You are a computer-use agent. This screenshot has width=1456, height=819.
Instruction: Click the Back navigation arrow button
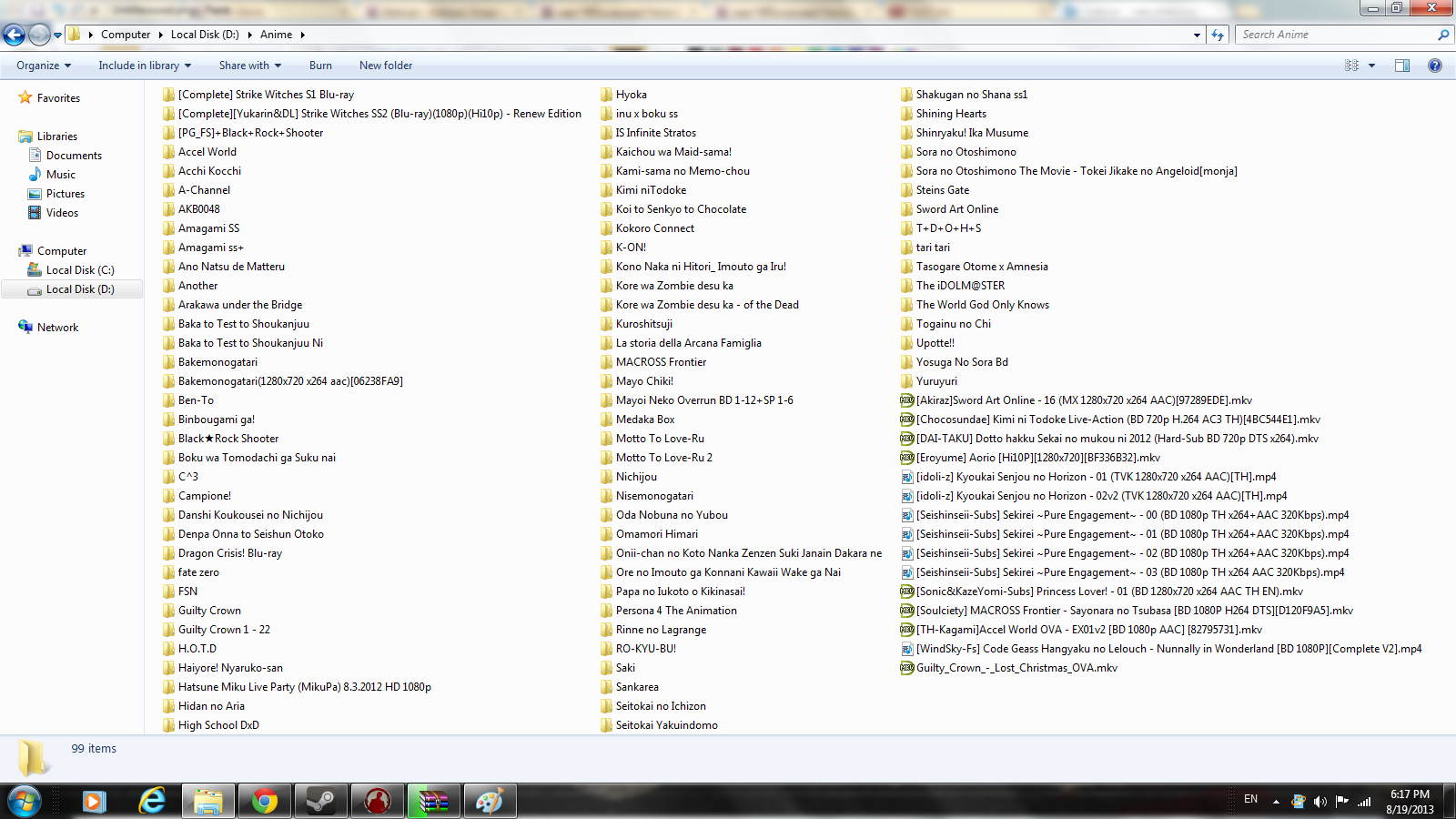14,35
